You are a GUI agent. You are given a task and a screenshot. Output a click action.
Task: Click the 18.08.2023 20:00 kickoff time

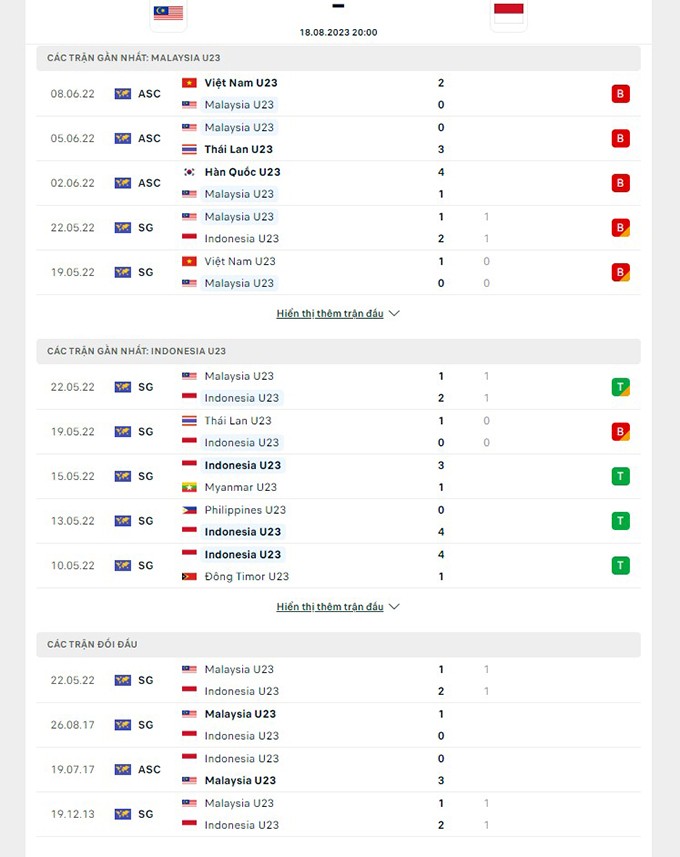tap(338, 32)
